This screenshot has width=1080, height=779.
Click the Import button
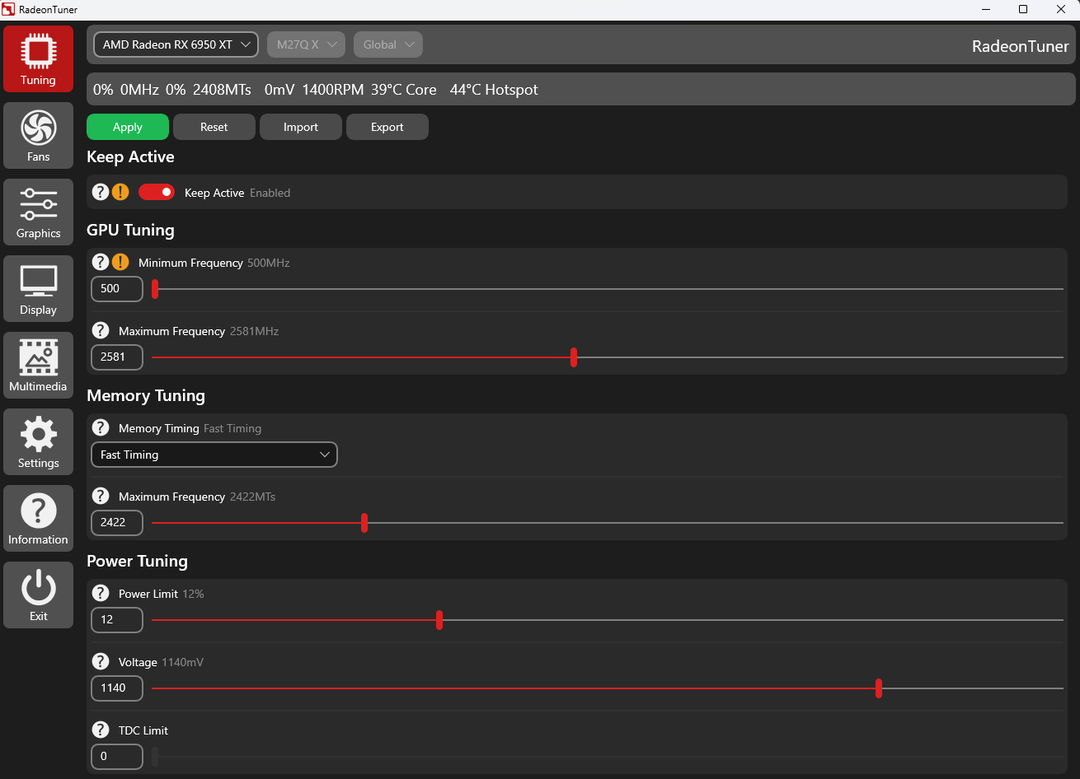(300, 127)
